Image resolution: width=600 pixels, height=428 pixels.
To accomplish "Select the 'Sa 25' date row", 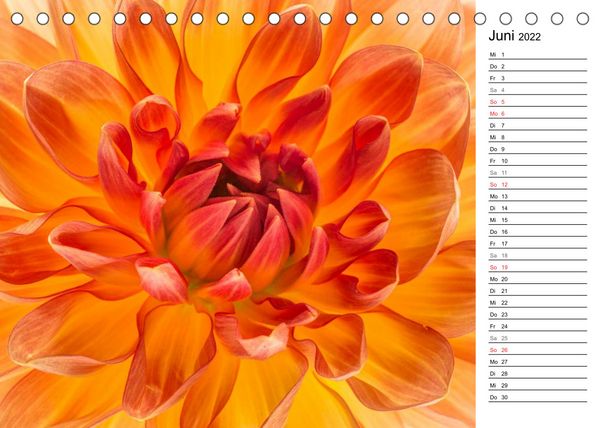I will coord(538,338).
